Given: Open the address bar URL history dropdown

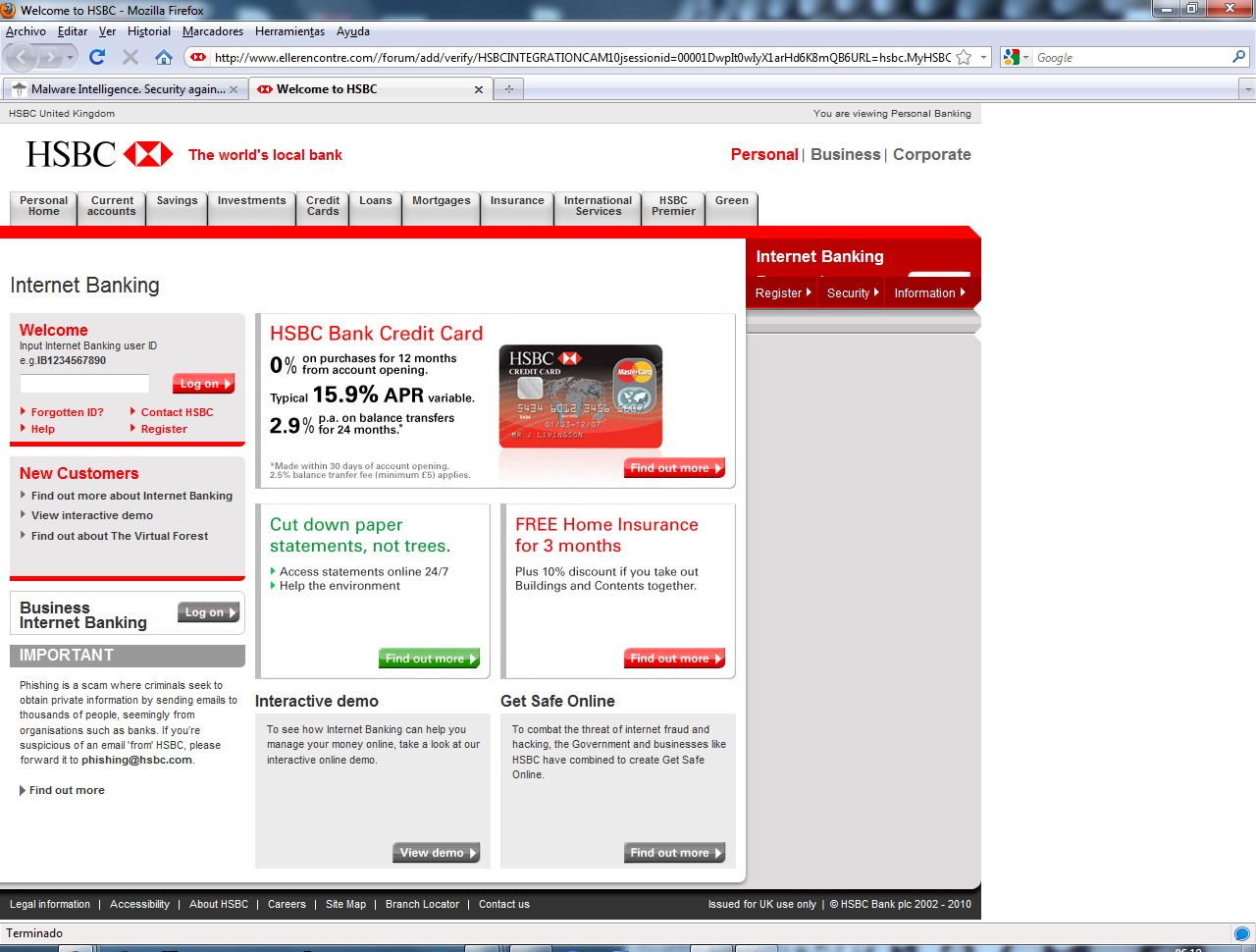Looking at the screenshot, I should [x=984, y=57].
